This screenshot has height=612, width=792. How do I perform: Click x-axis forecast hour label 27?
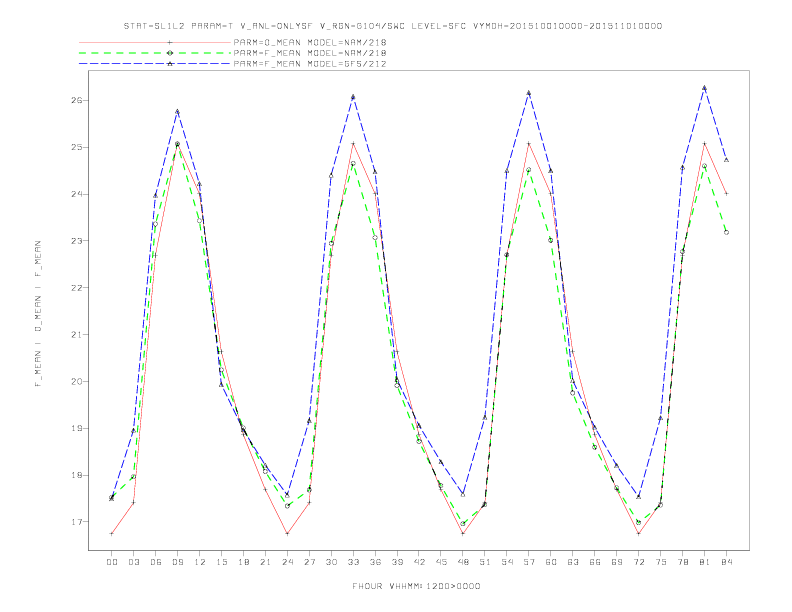[309, 562]
